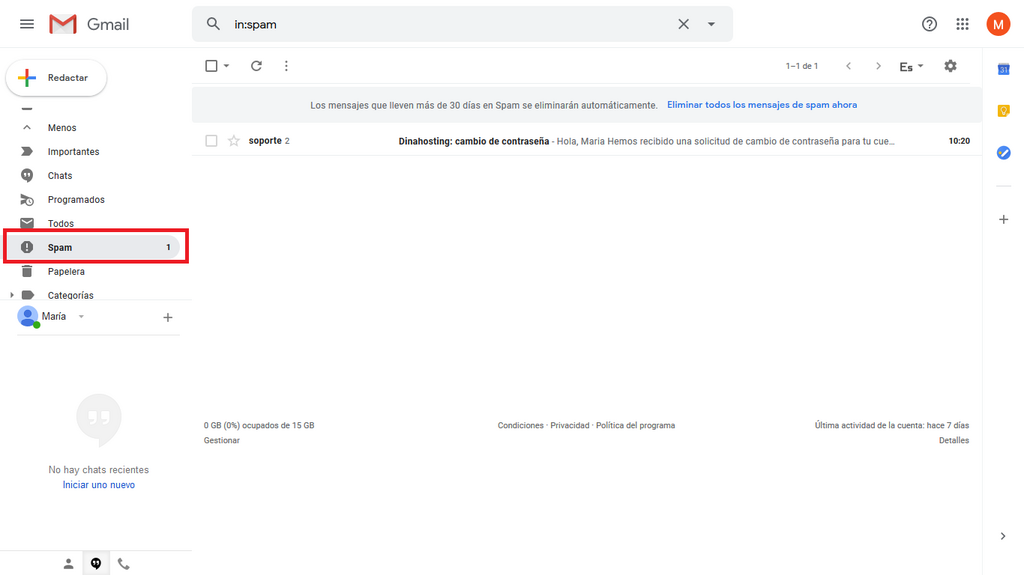Clear the in:spam search query
This screenshot has height=575, width=1024.
[683, 24]
